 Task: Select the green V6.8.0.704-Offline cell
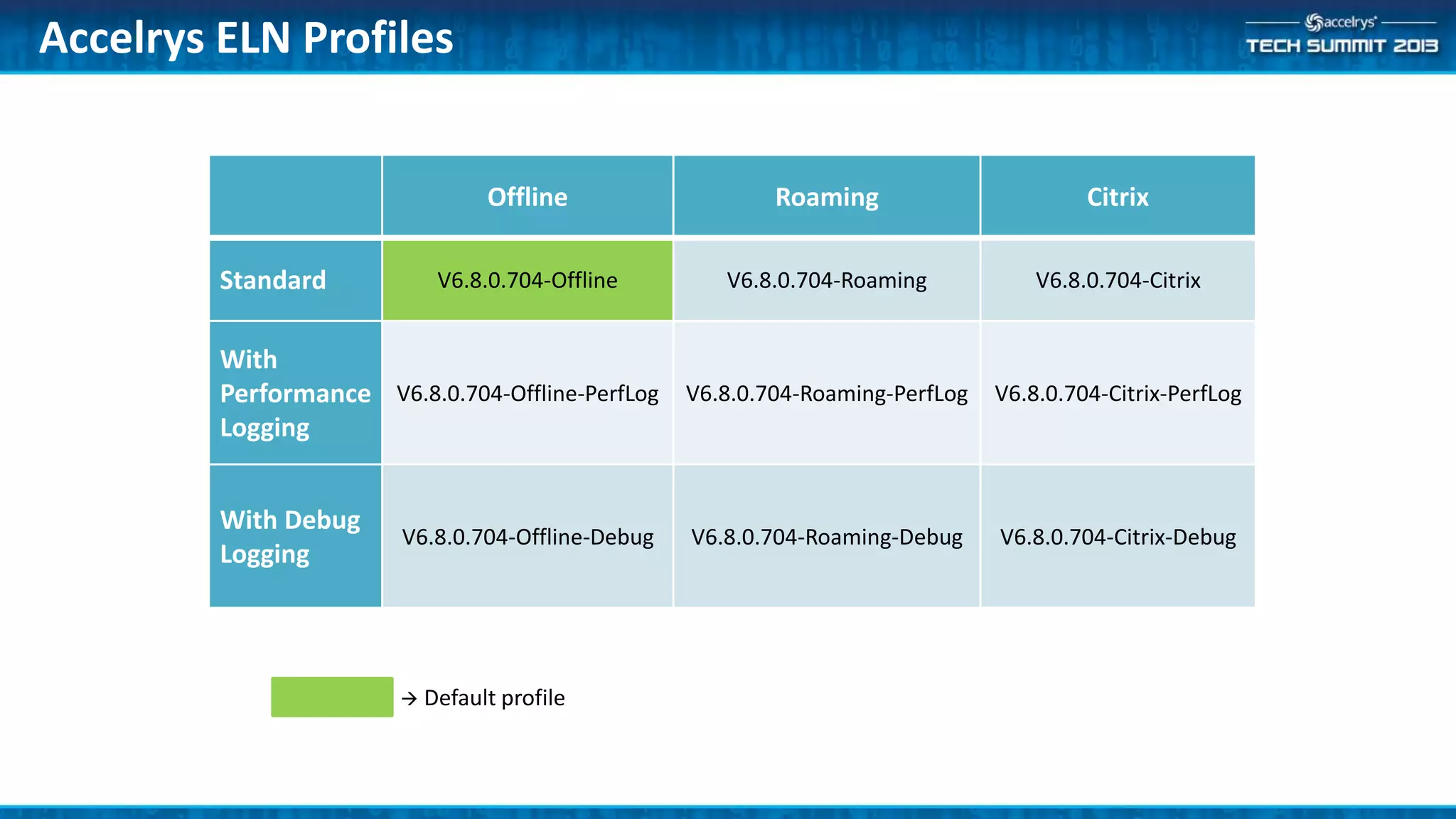coord(528,280)
